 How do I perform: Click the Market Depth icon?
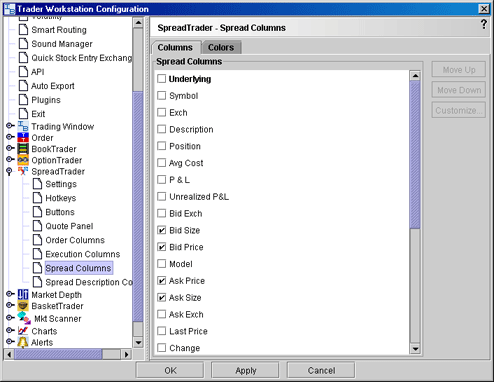tap(23, 295)
